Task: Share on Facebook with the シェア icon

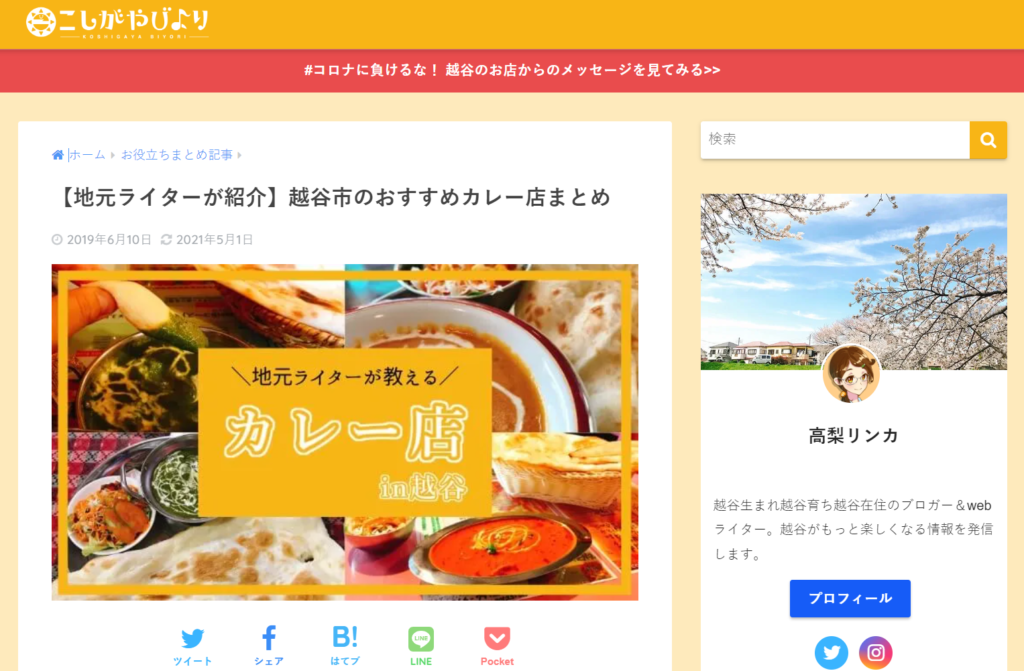Action: click(268, 646)
